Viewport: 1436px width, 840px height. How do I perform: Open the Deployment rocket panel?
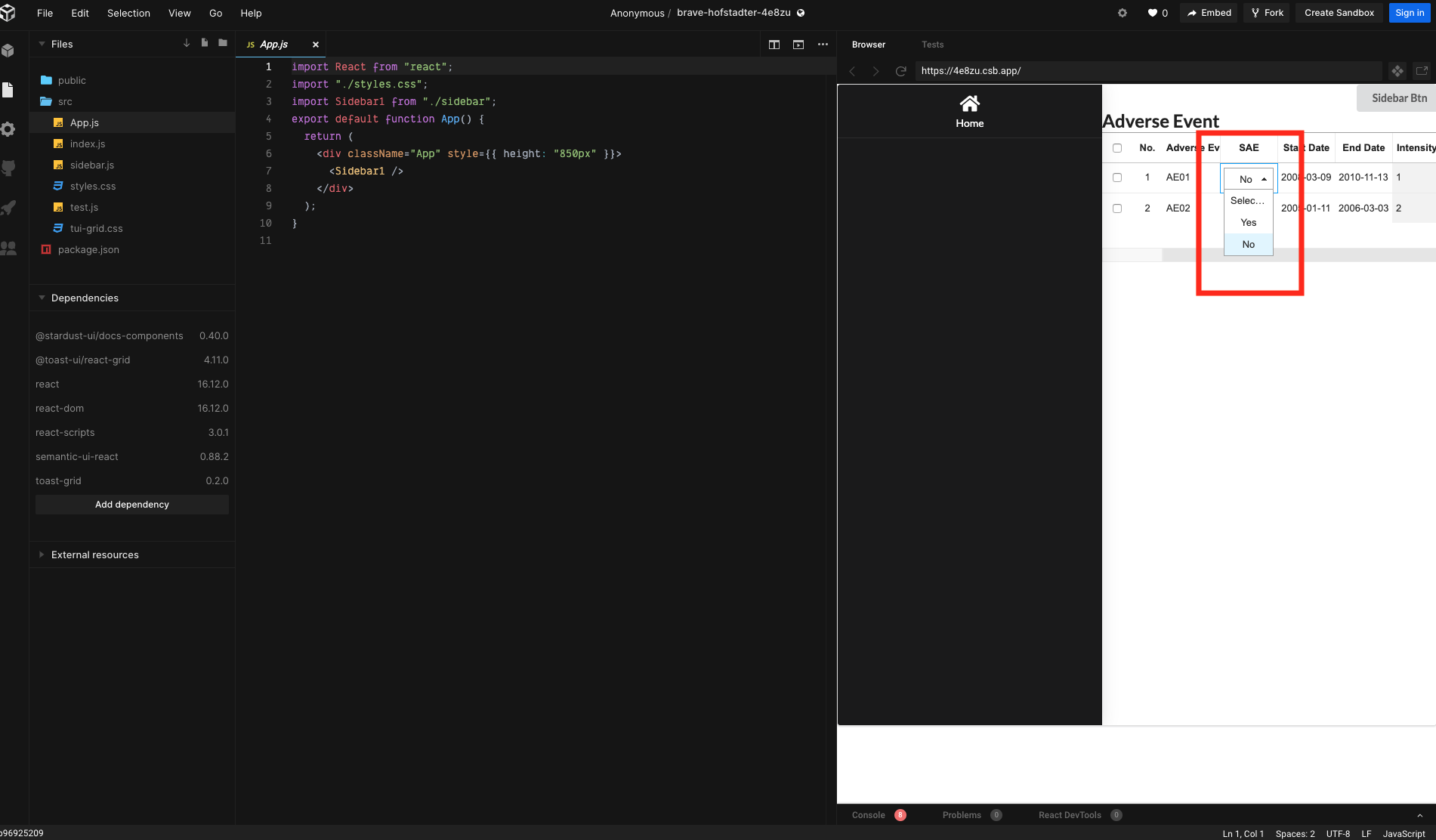click(x=8, y=208)
